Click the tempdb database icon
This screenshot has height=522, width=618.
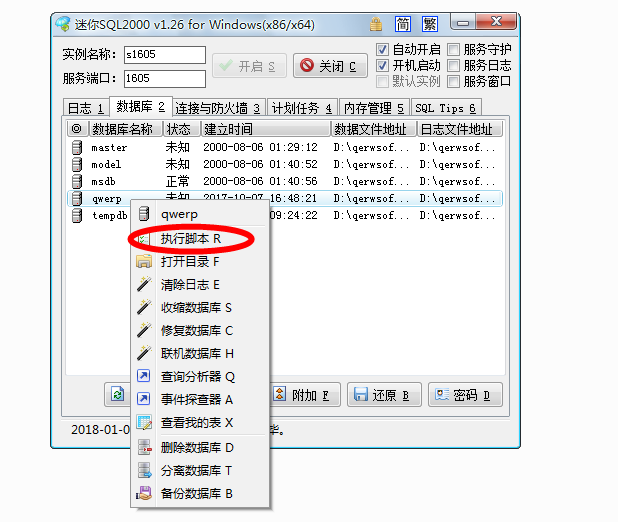pos(77,216)
